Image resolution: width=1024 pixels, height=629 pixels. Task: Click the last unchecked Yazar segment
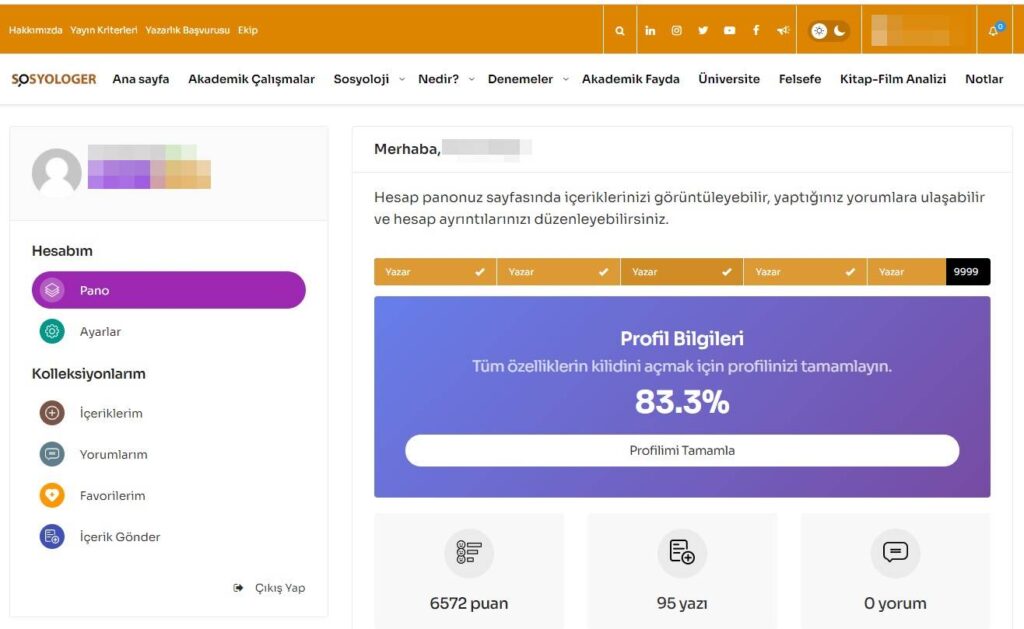point(906,272)
